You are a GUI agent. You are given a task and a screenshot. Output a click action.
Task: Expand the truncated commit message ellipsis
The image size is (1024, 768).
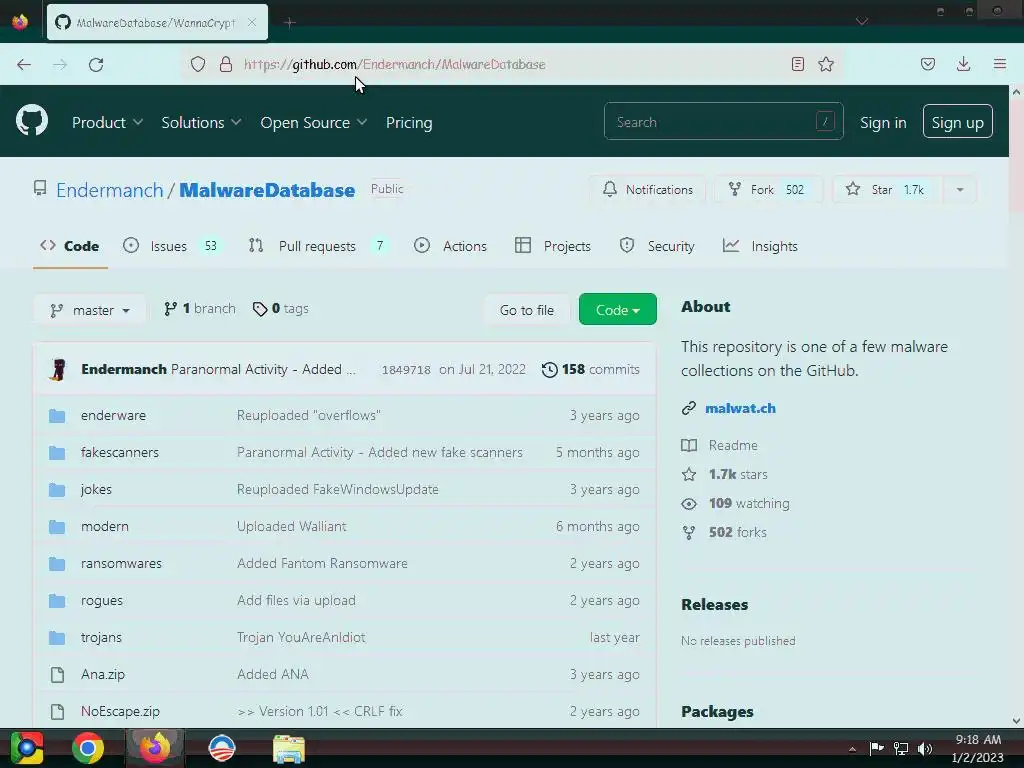pyautogui.click(x=351, y=370)
